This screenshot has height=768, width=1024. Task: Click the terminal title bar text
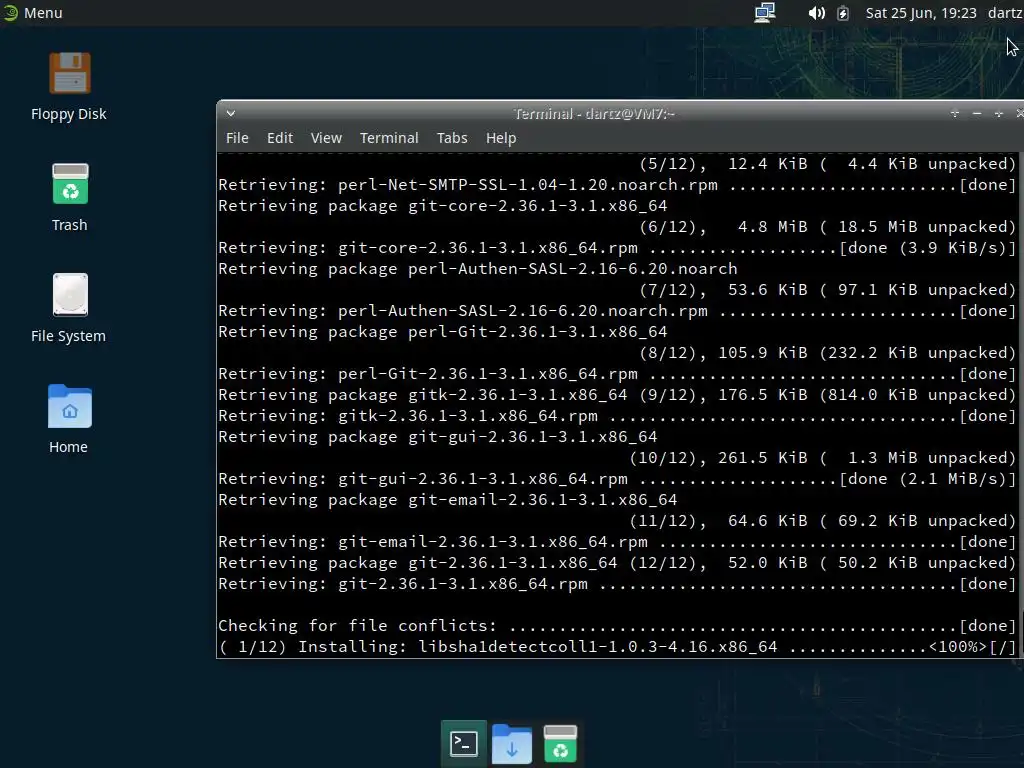[594, 114]
